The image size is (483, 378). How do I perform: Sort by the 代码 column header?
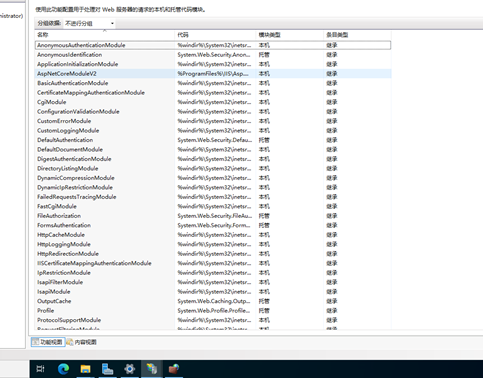point(215,35)
